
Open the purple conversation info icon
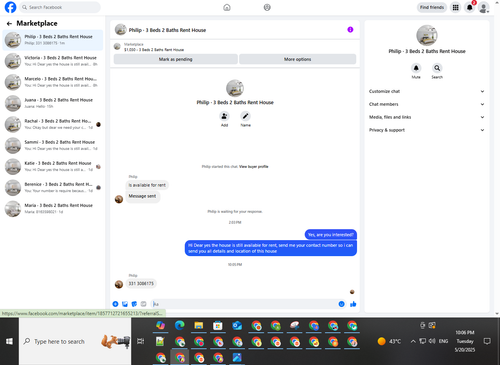click(x=350, y=30)
